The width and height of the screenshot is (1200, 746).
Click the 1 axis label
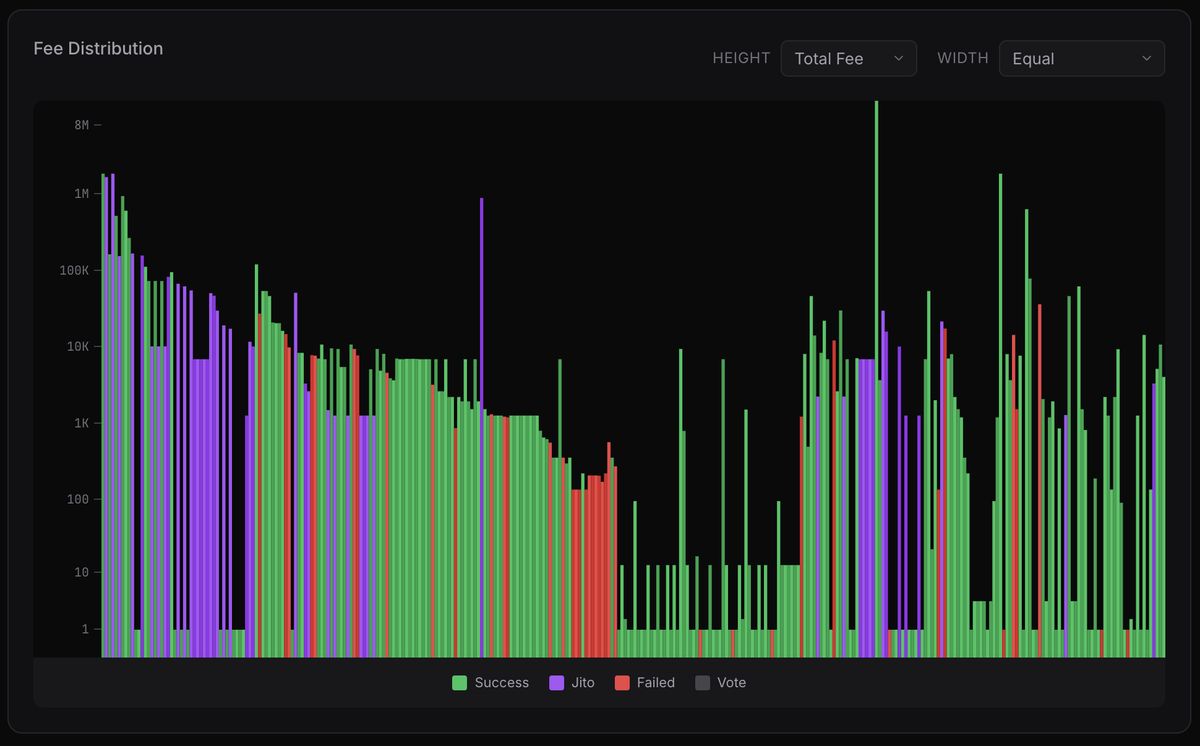[86, 629]
